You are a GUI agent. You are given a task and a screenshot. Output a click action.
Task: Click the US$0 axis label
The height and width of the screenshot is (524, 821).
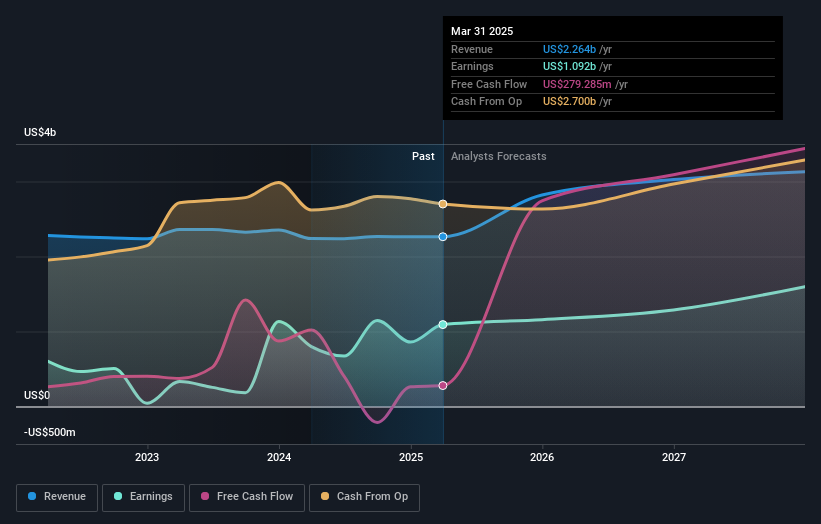pyautogui.click(x=37, y=395)
